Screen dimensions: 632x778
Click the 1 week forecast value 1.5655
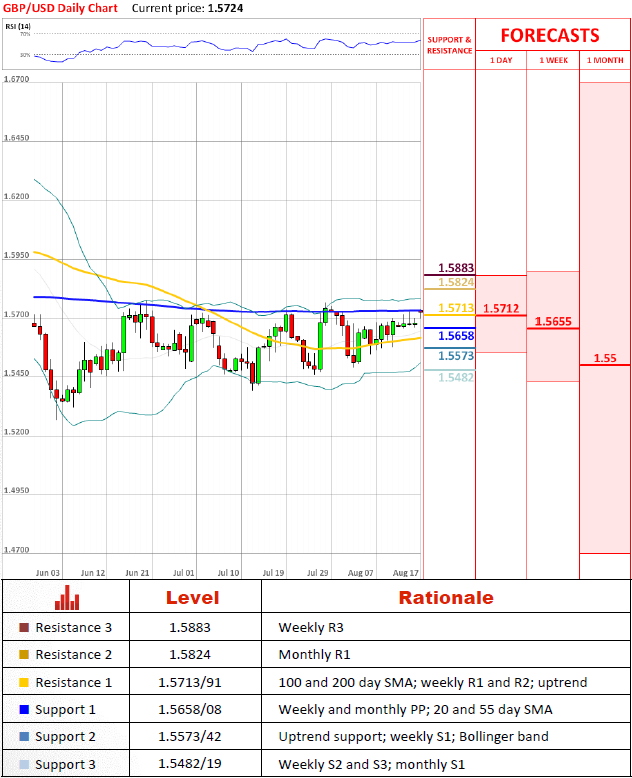click(553, 322)
